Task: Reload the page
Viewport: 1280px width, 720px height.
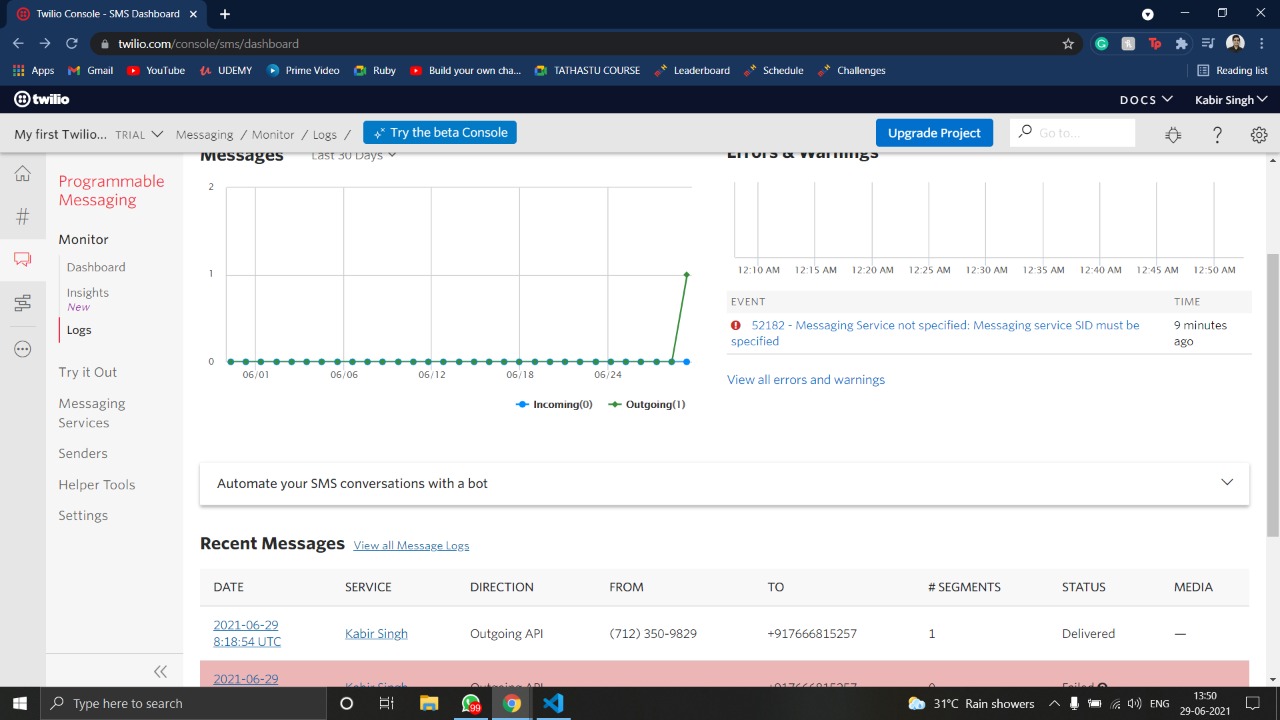Action: [x=71, y=44]
